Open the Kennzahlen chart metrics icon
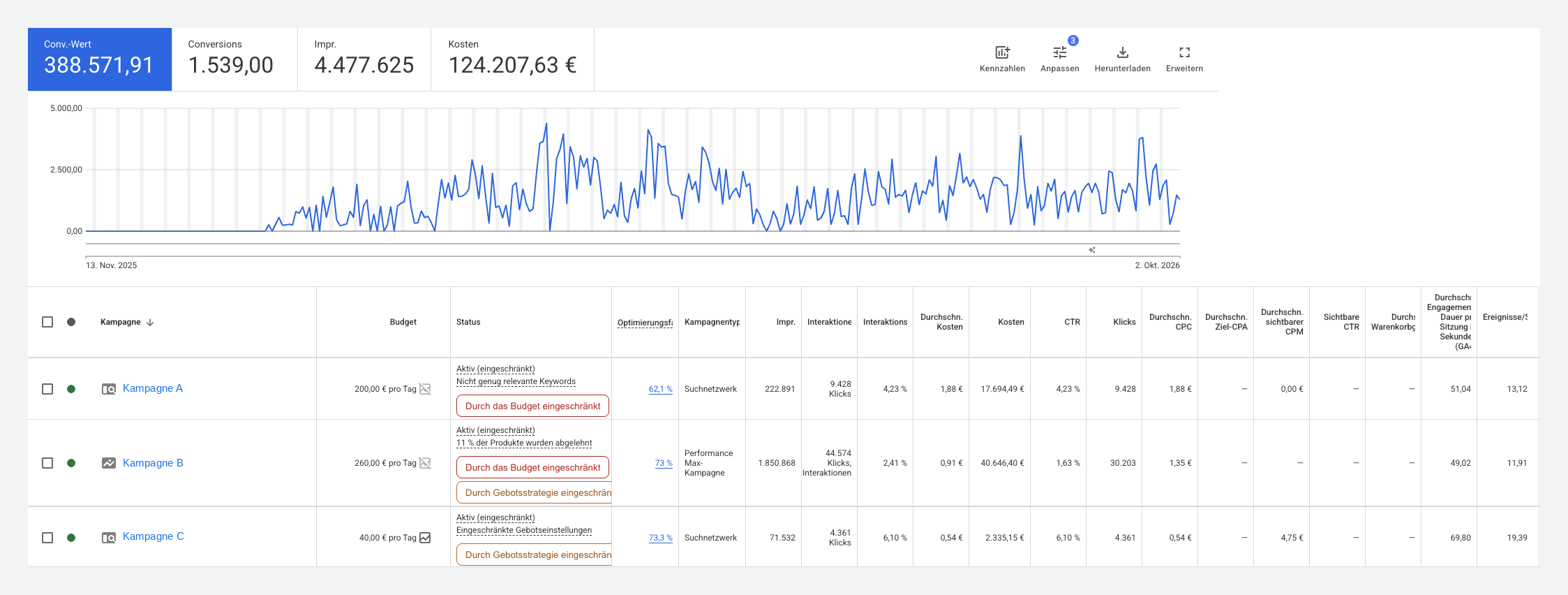The image size is (1568, 595). coord(1002,52)
